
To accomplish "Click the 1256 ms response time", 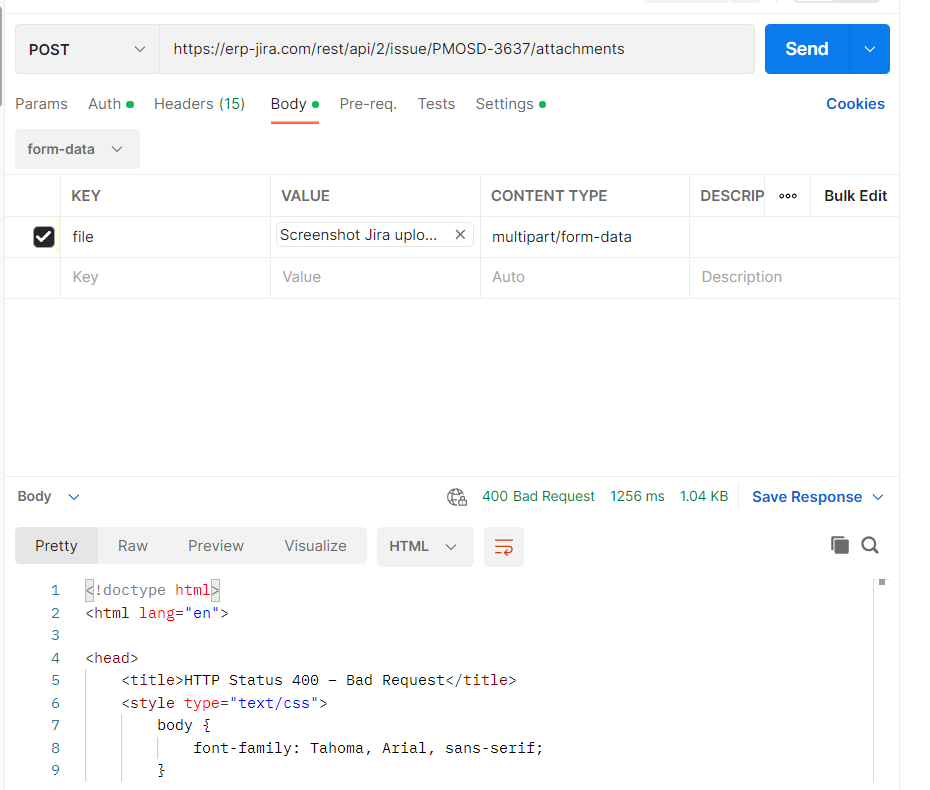I will coord(637,496).
